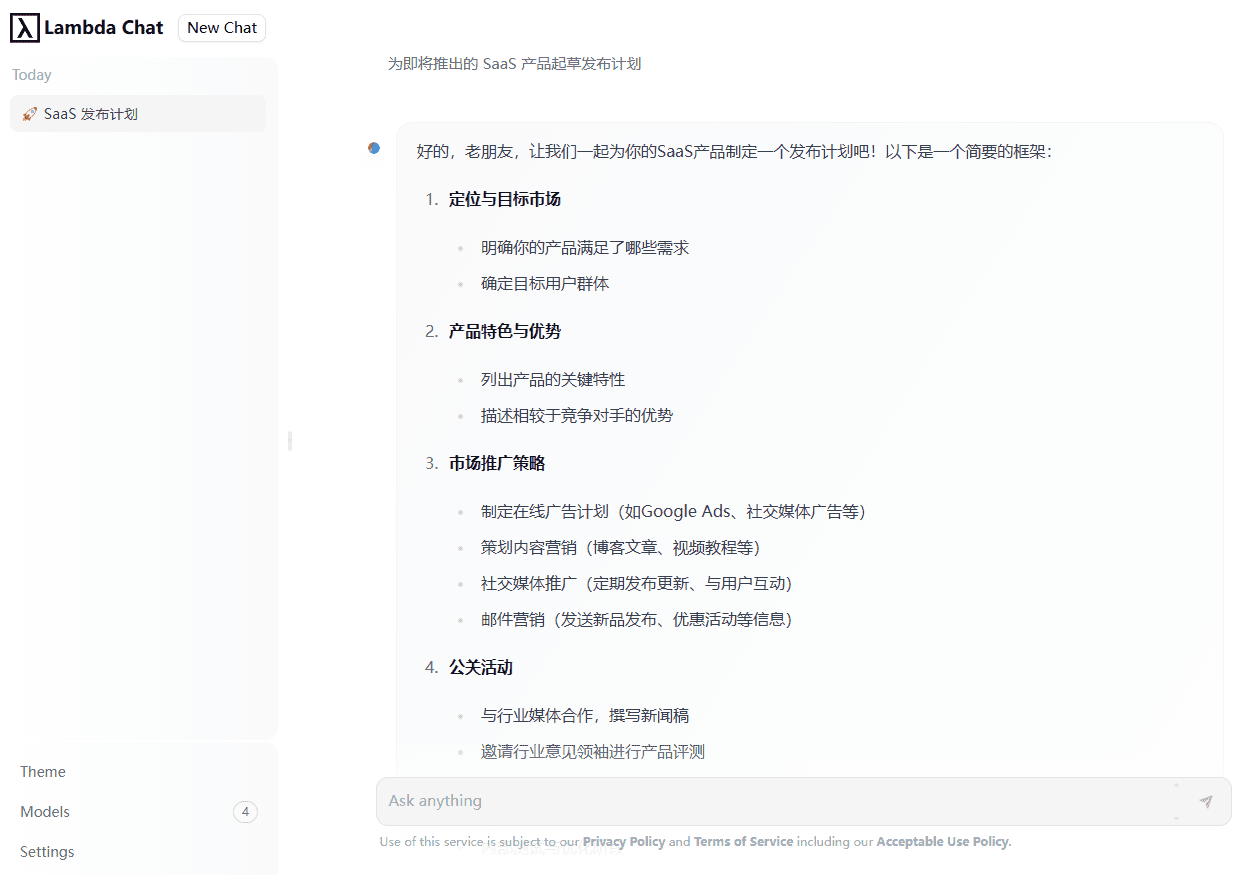Click the Lambda Chat logo icon
This screenshot has height=875, width=1245.
[x=25, y=28]
